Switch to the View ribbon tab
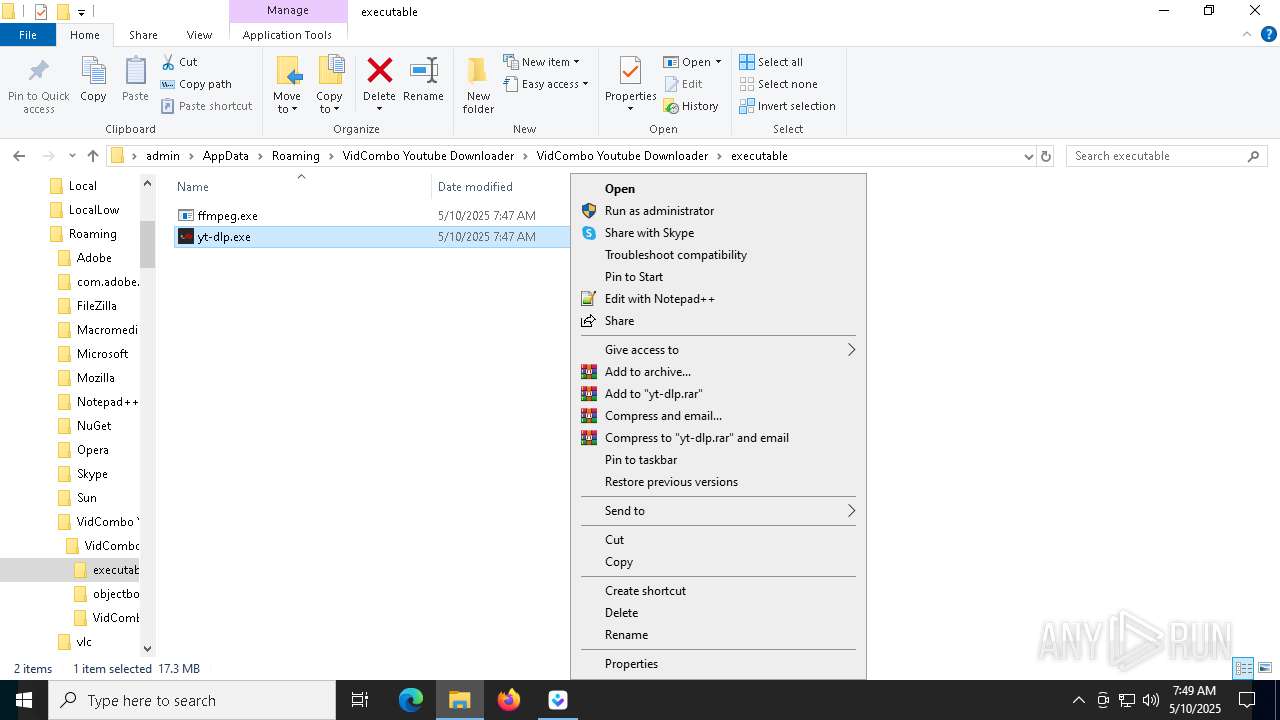Screen dimensions: 1280x720 (199, 35)
